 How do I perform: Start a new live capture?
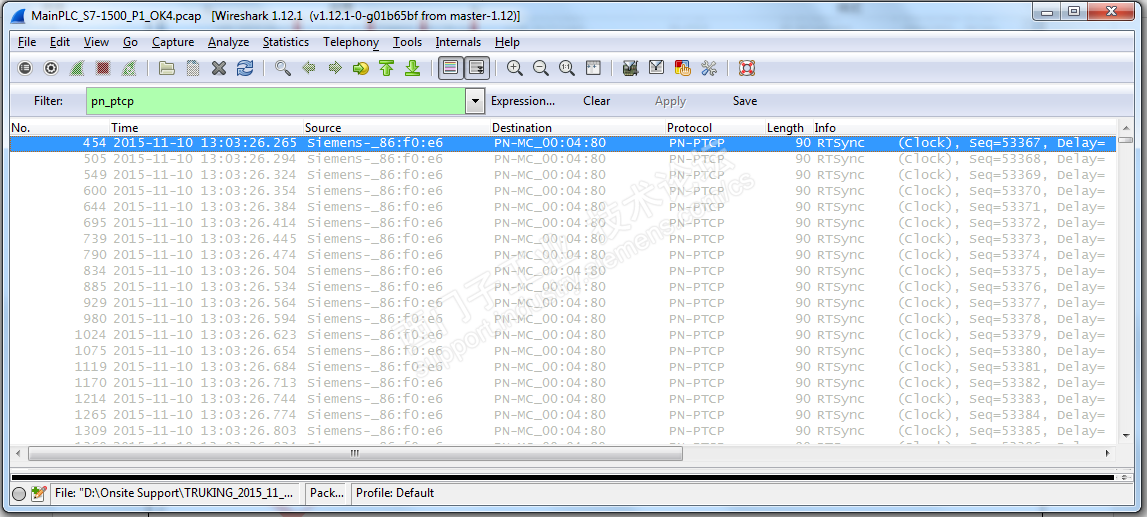click(77, 68)
